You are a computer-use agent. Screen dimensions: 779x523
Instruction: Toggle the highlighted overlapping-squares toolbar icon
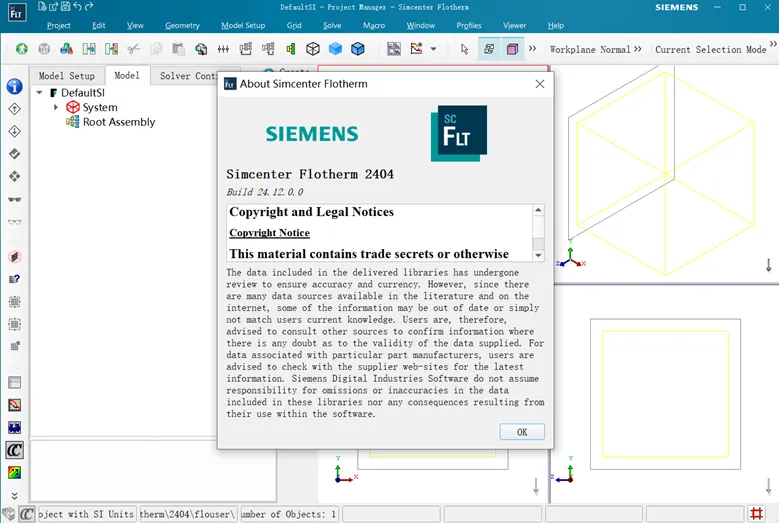(x=489, y=49)
